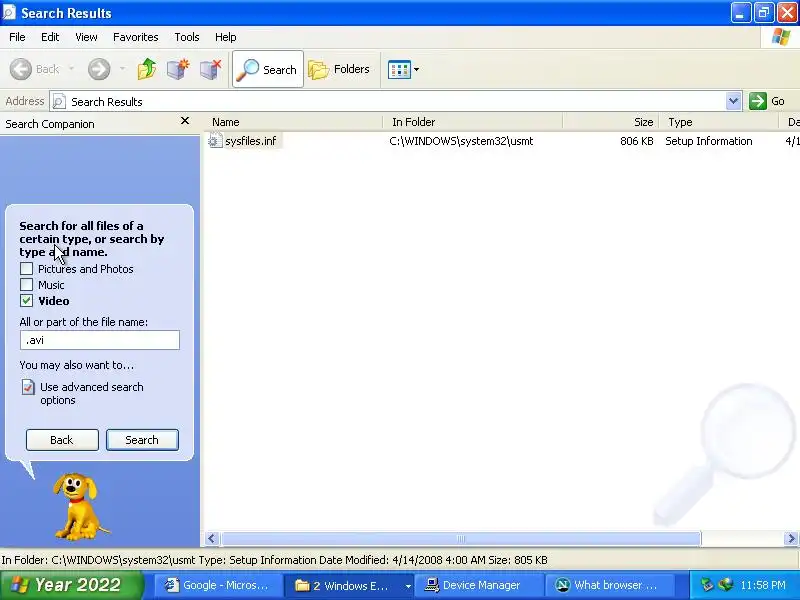Screen dimensions: 800x600
Task: Sort results by Name column
Action: pos(293,122)
